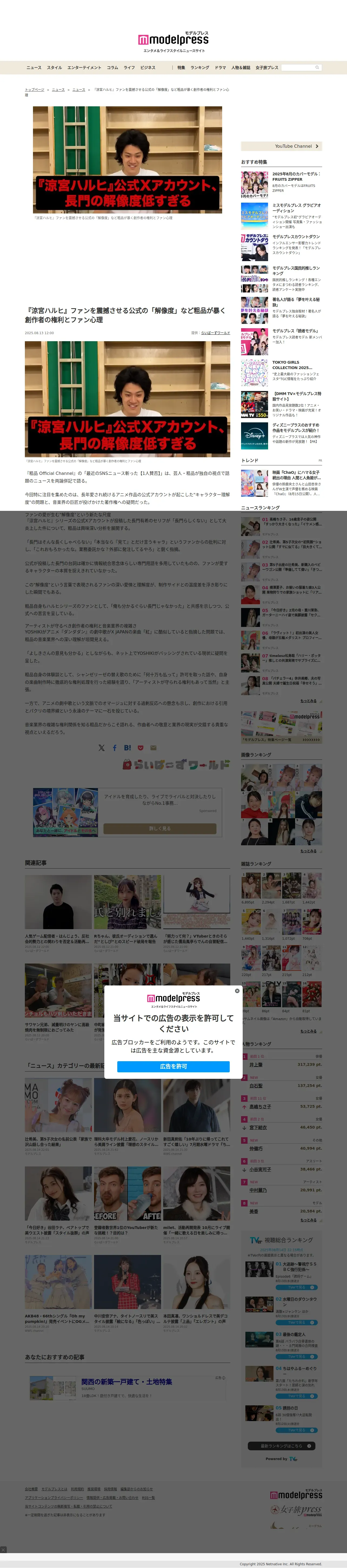The height and width of the screenshot is (1568, 347).
Task: Go to ランキング in the top nav
Action: click(200, 68)
